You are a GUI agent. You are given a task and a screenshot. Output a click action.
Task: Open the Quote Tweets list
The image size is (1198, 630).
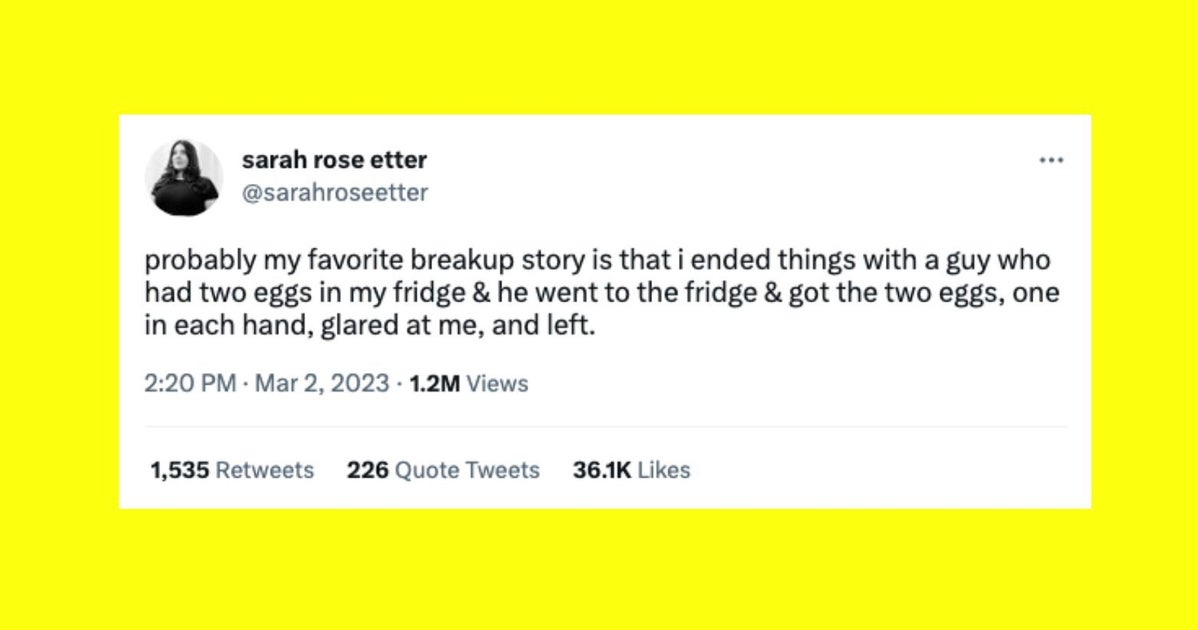click(467, 470)
